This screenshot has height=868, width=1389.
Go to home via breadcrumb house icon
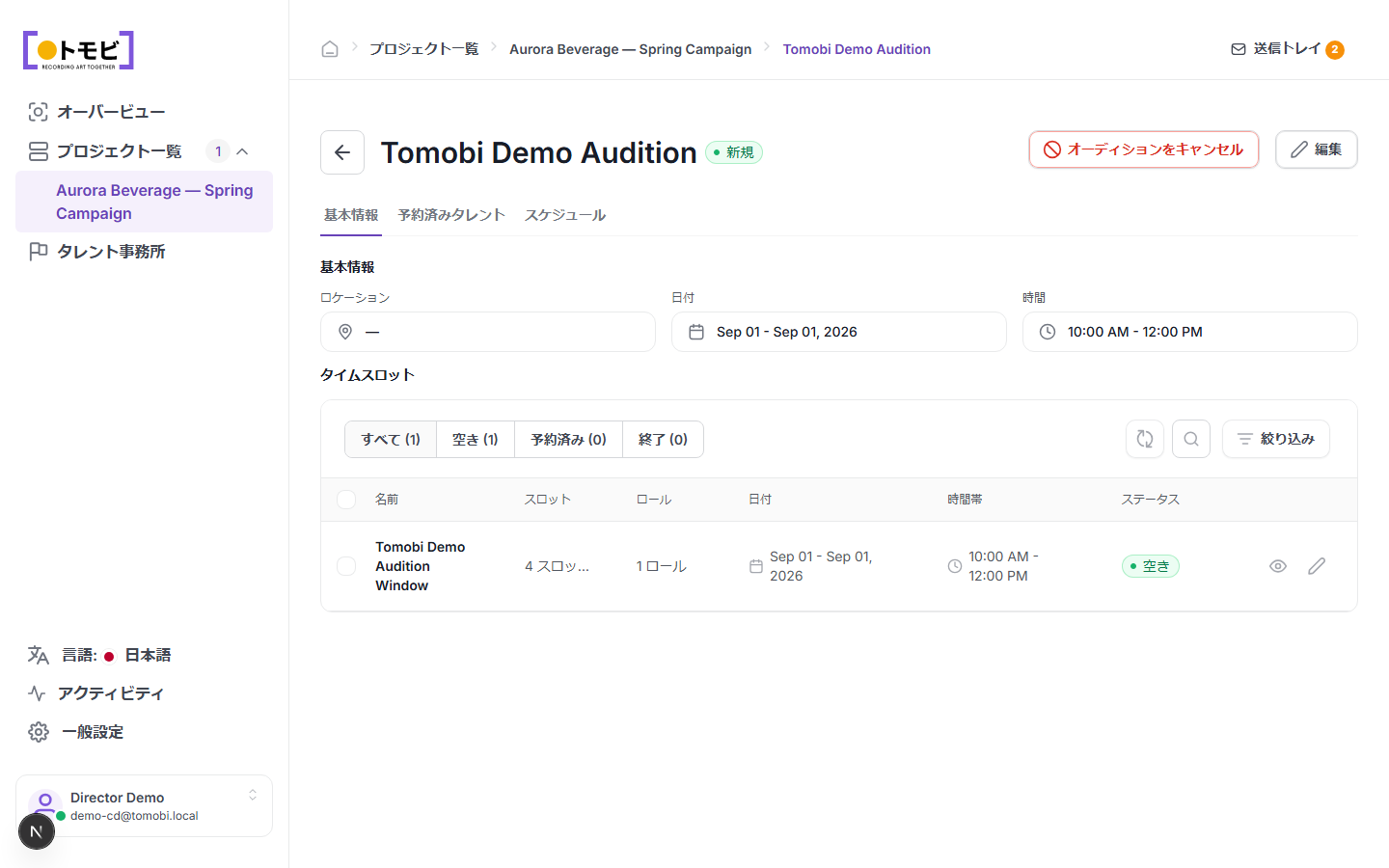tap(330, 49)
